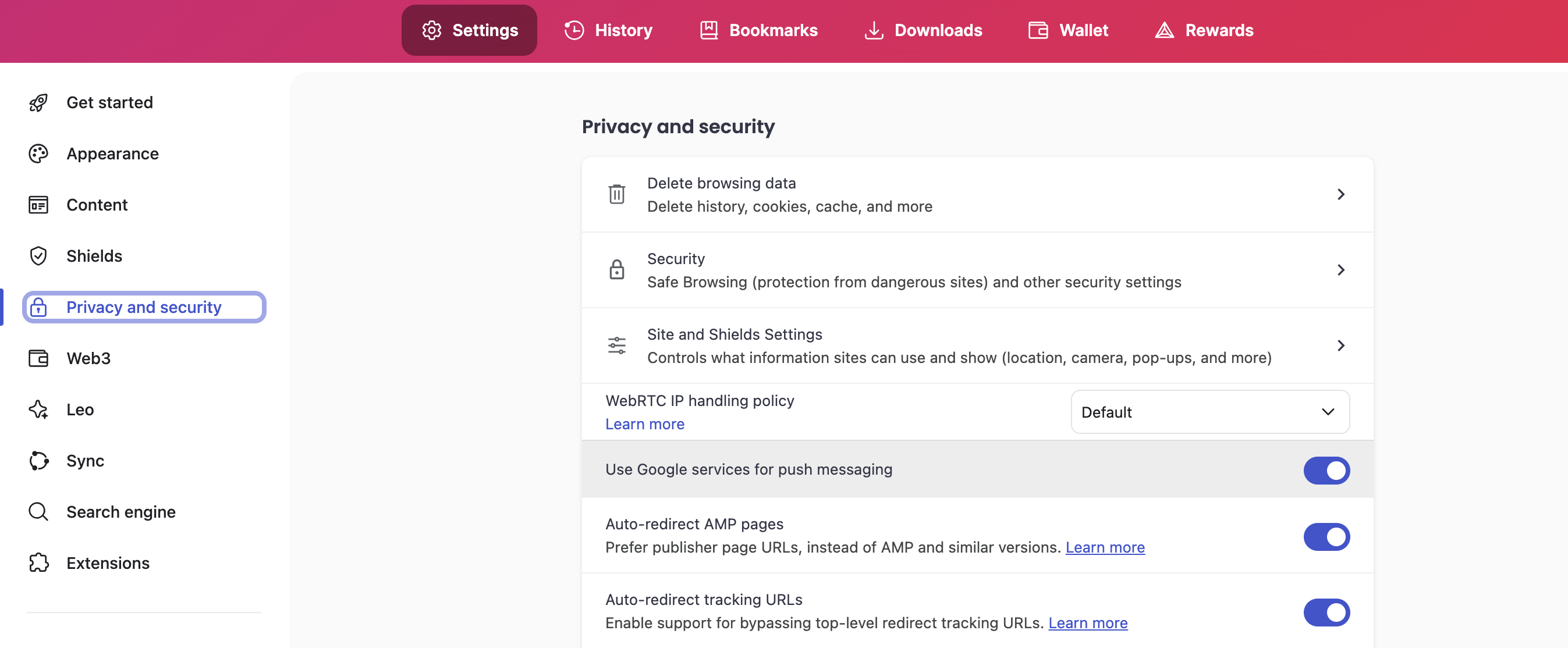Click the Search engine magnifier icon
1568x648 pixels.
tap(38, 512)
